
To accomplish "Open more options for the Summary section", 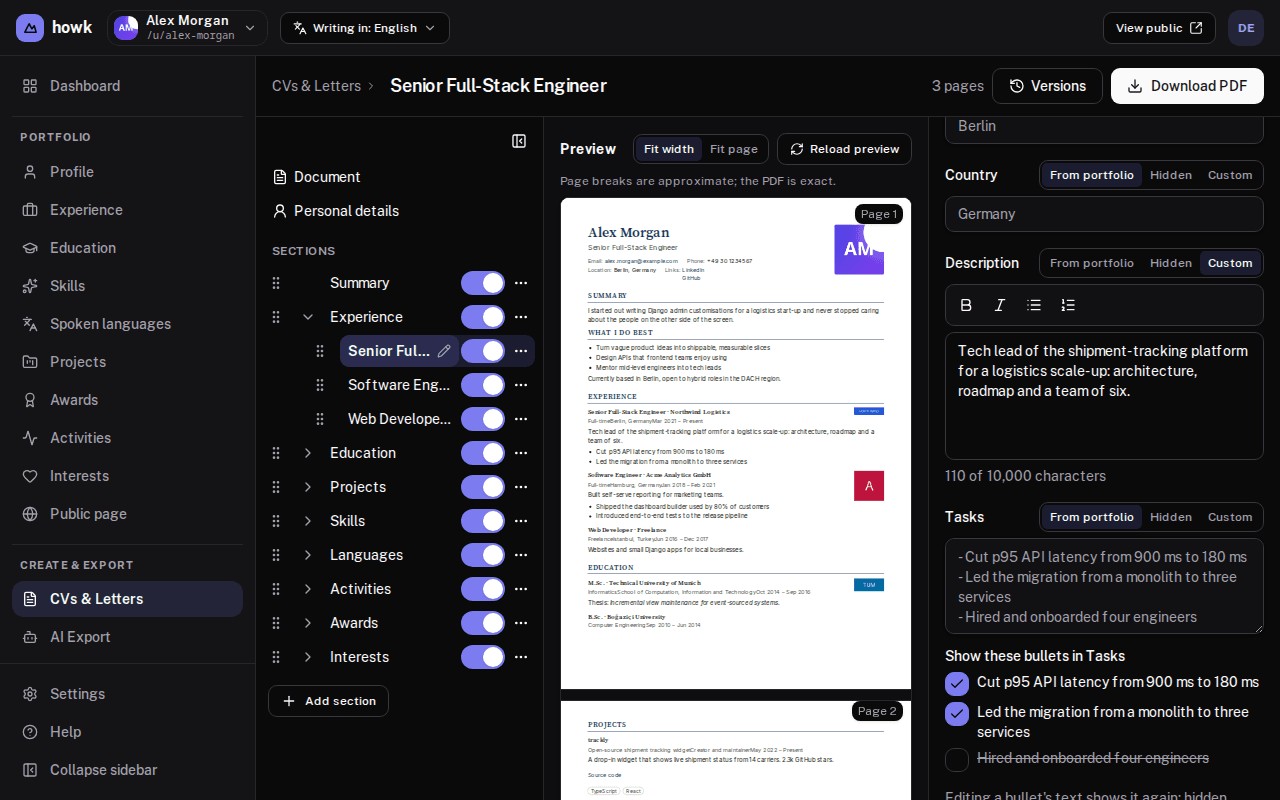I will click(521, 283).
